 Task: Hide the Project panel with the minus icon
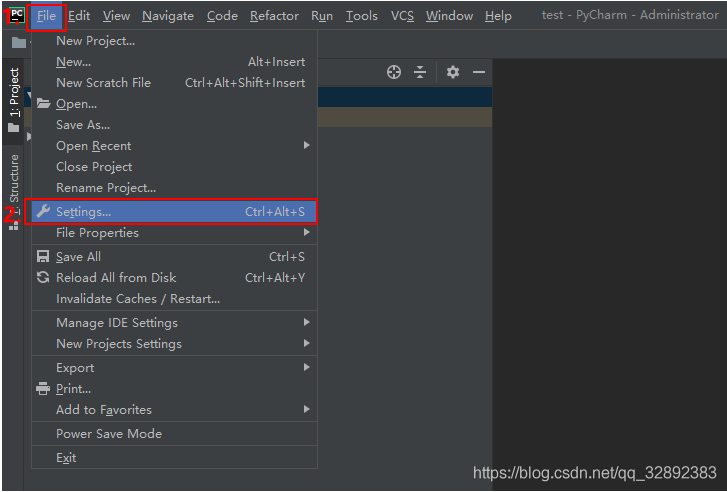click(479, 72)
